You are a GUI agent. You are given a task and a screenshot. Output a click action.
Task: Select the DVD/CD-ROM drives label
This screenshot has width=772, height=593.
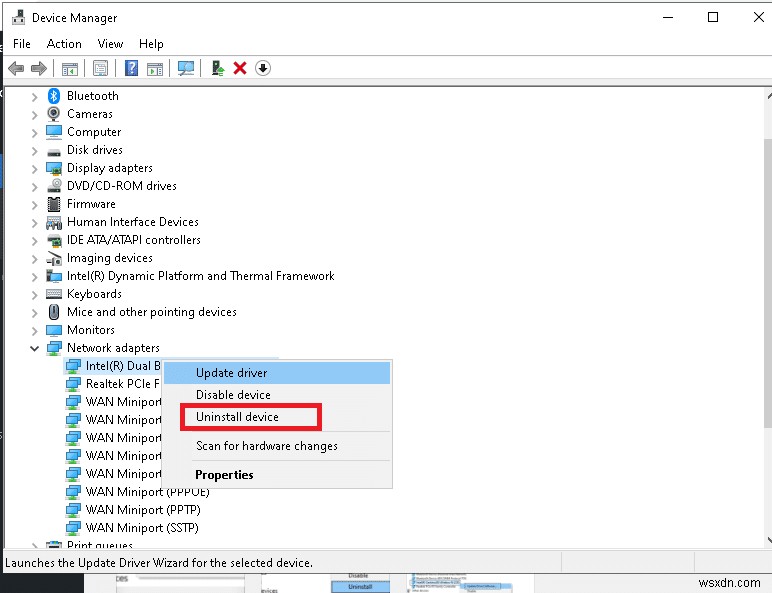coord(122,186)
